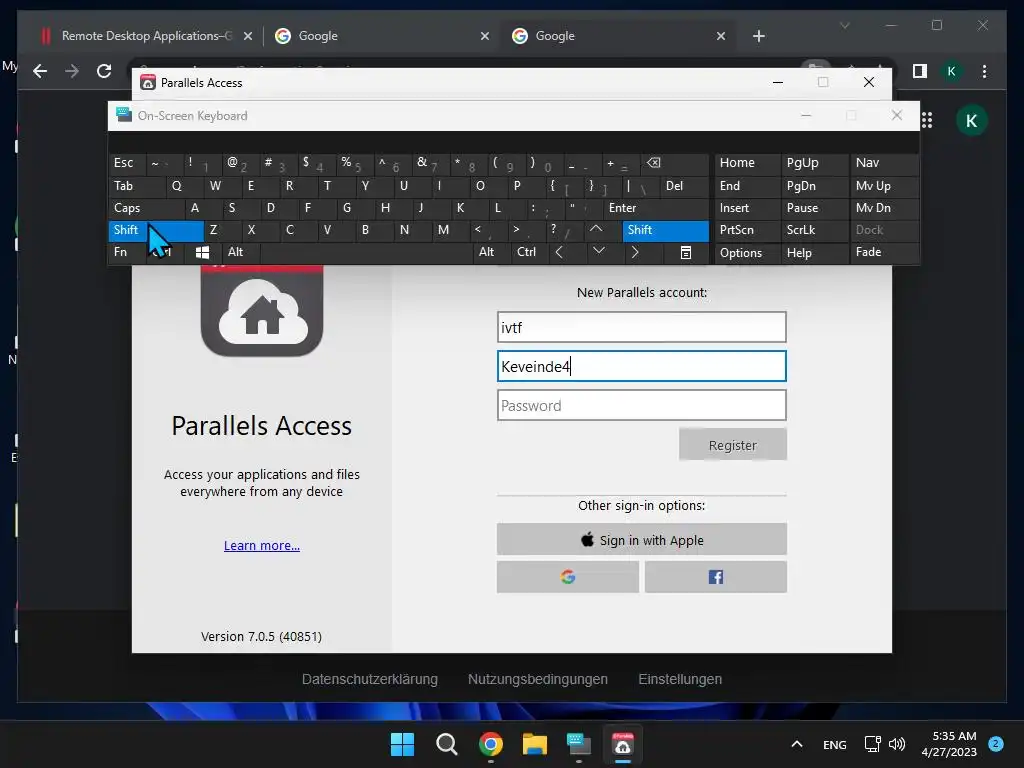Screen dimensions: 1024x768
Task: Click the Windows Start button in taskbar
Action: click(402, 744)
